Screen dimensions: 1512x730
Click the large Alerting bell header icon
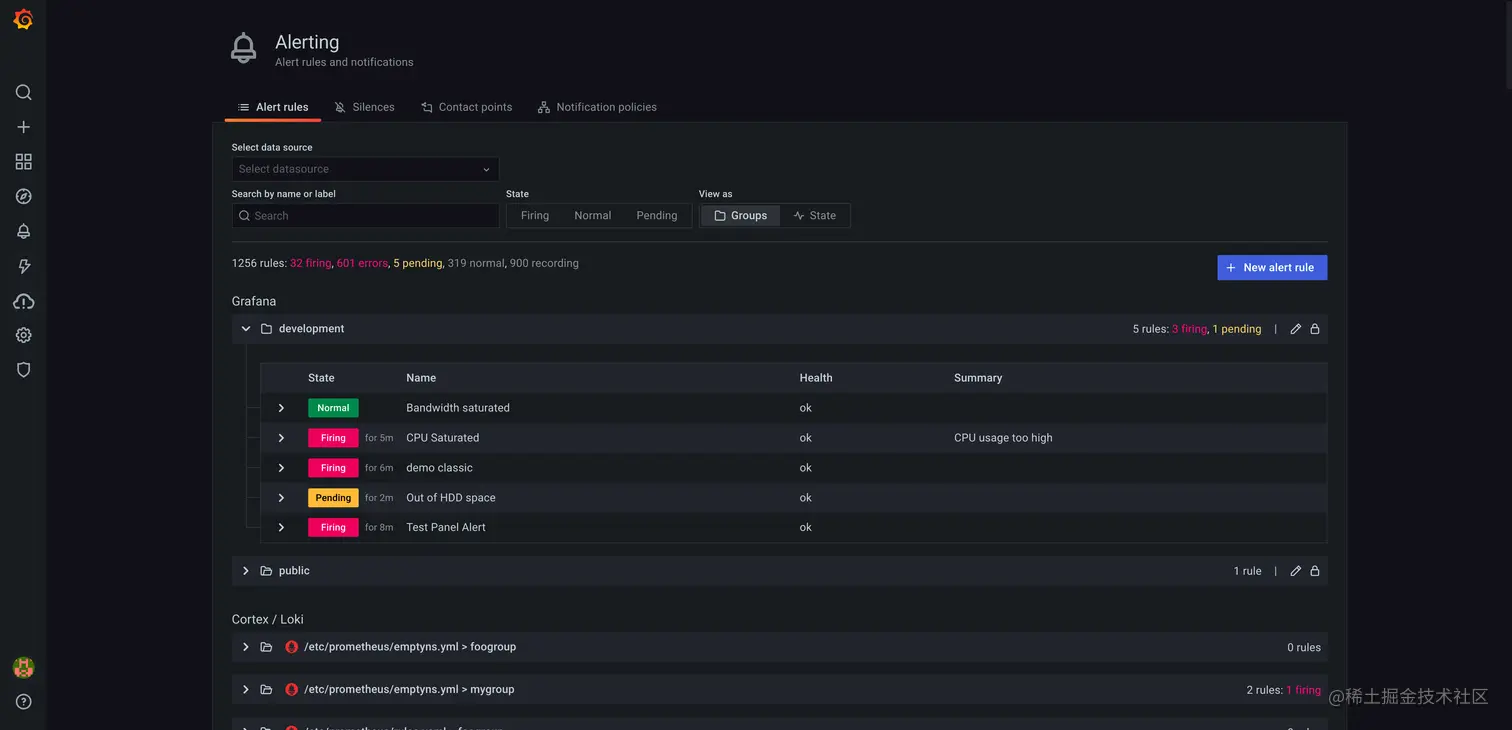click(x=244, y=48)
